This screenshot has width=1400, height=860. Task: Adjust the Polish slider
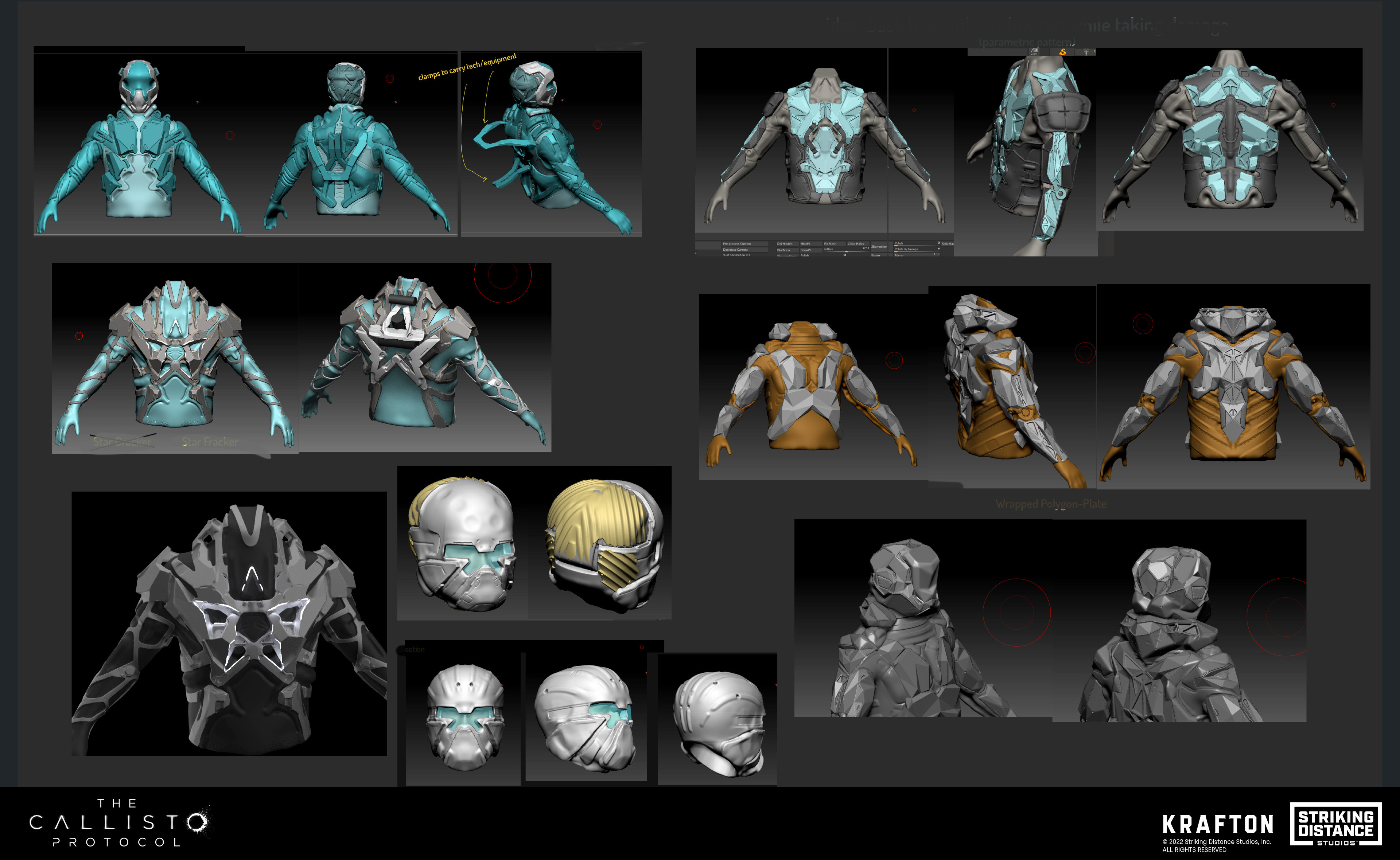tap(917, 244)
